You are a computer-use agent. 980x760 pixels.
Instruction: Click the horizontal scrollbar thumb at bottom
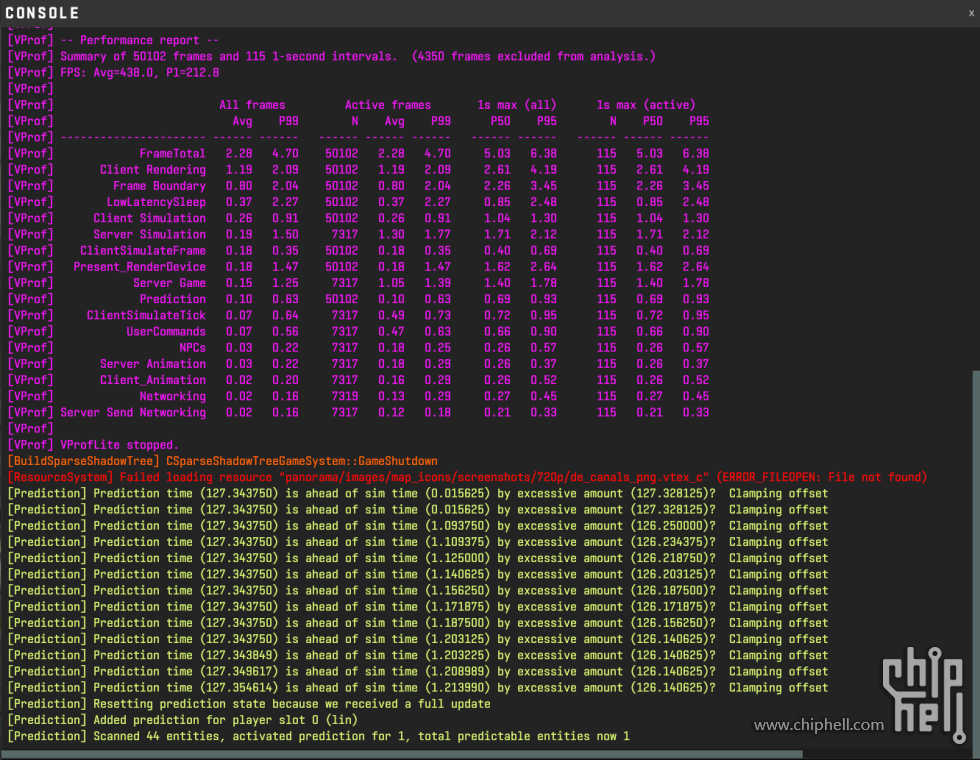[400, 754]
